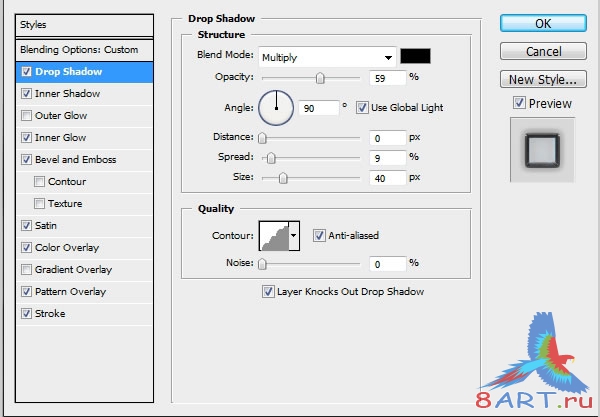Click the Angle dial control
Viewport: 600px width, 417px height.
pos(276,108)
